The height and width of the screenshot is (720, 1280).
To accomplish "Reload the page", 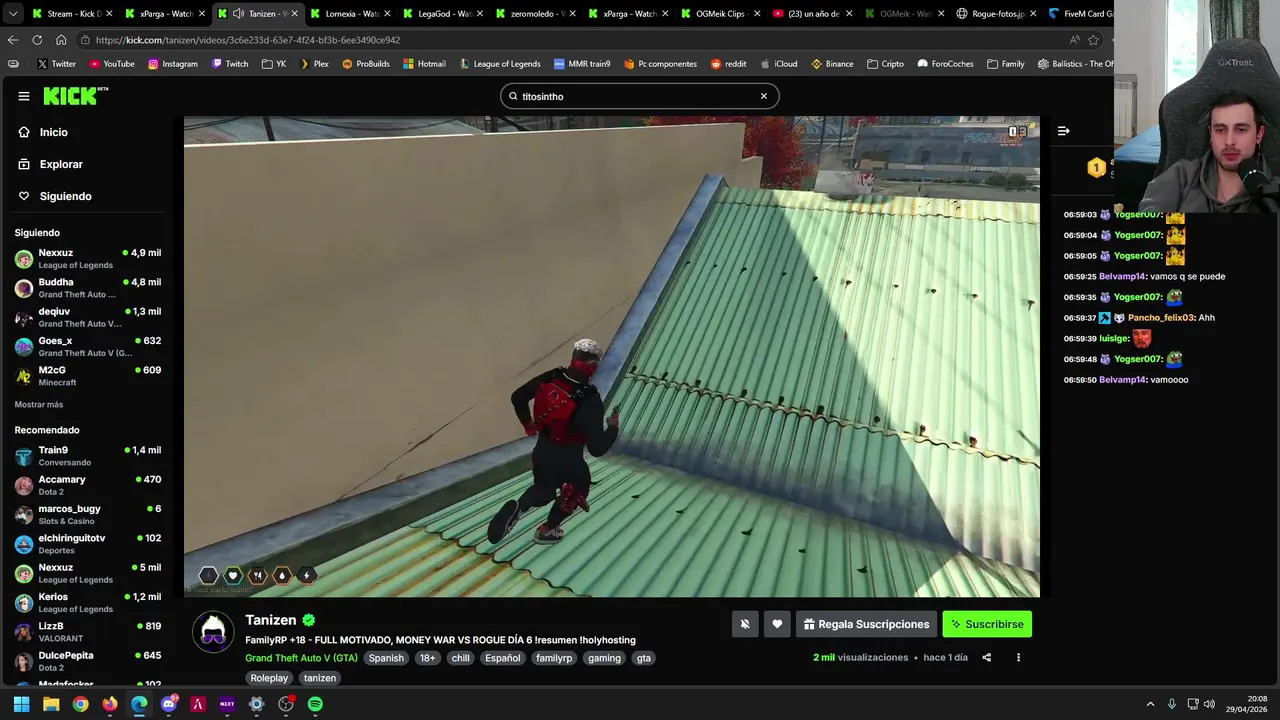I will point(37,40).
